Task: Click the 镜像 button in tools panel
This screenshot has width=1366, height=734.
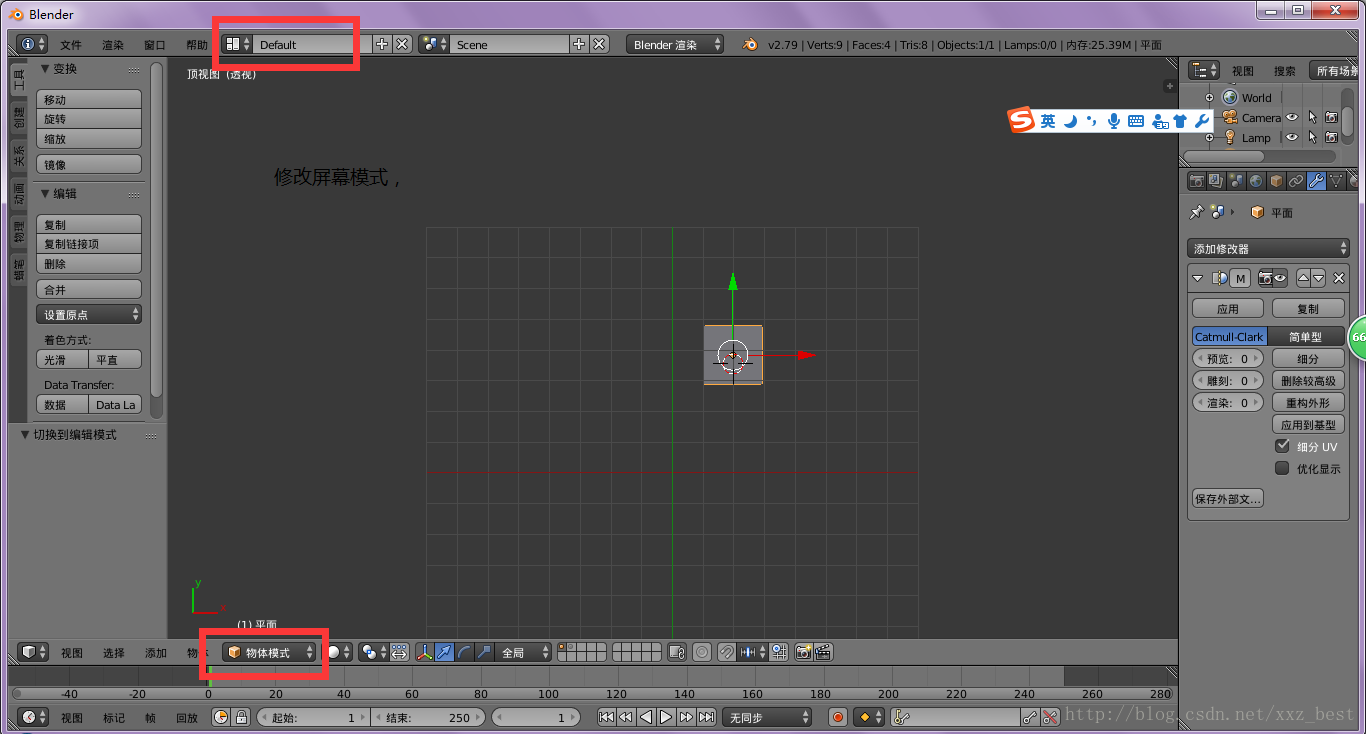Action: coord(89,165)
